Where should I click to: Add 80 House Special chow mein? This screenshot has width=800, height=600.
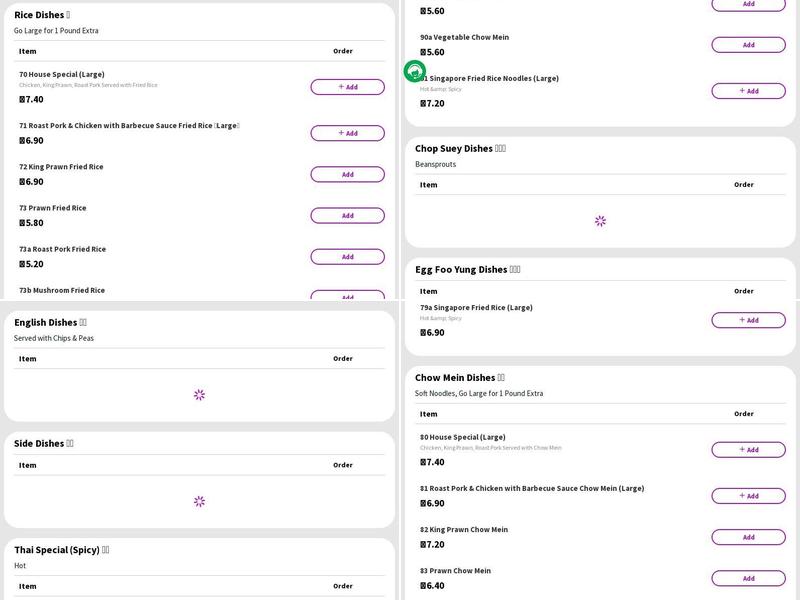[748, 450]
